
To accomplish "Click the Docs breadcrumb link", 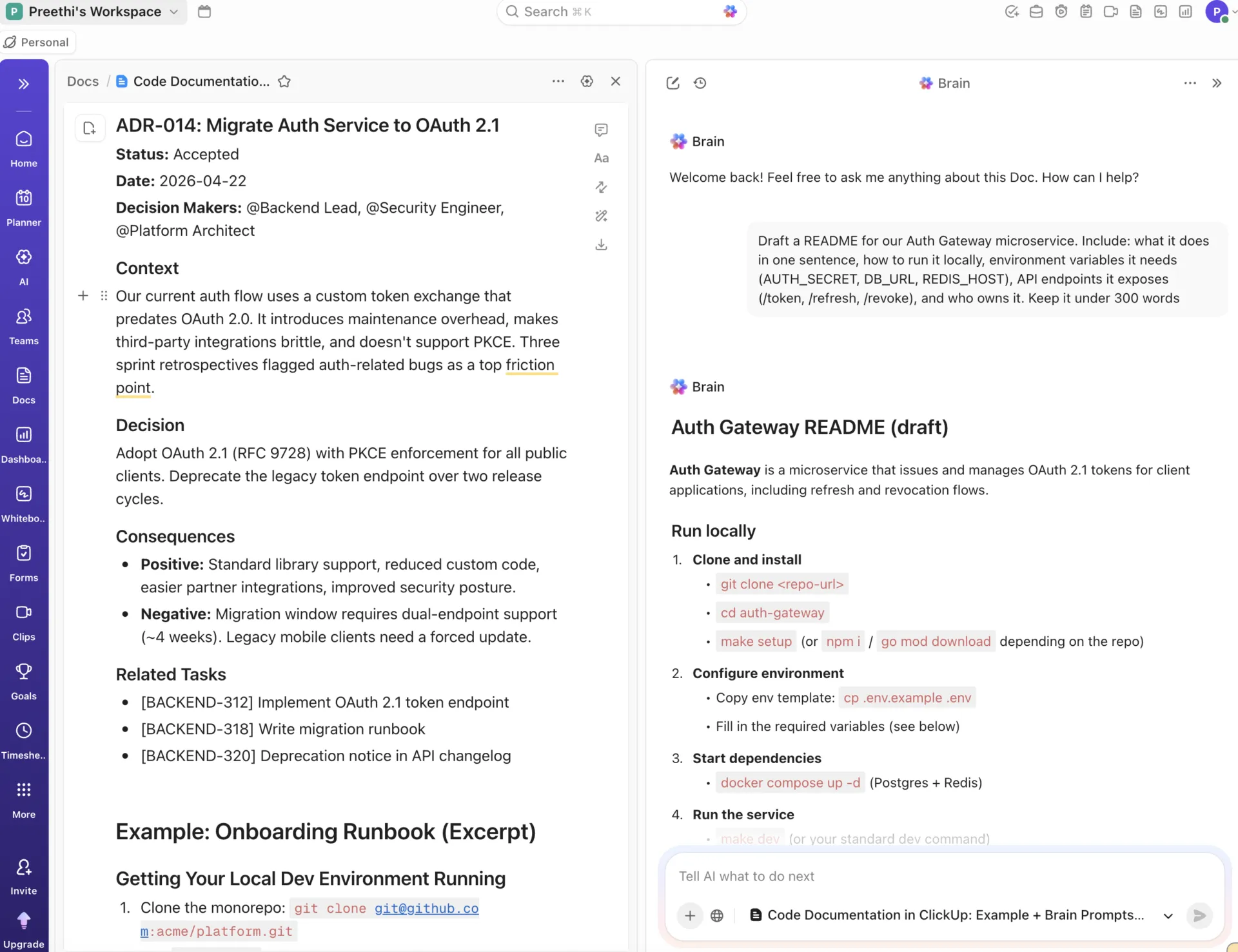I will click(83, 81).
